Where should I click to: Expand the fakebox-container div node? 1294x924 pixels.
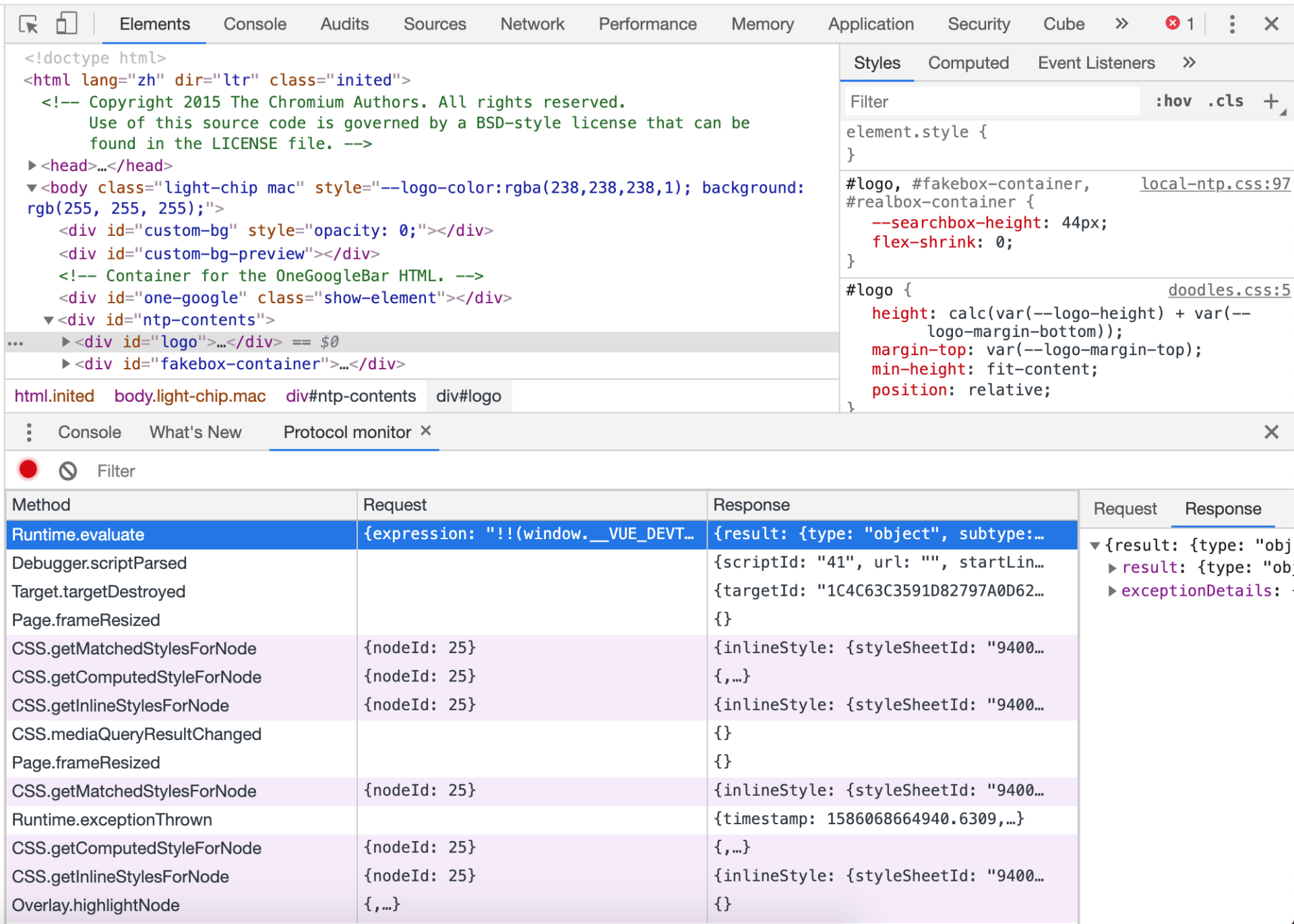pyautogui.click(x=65, y=364)
